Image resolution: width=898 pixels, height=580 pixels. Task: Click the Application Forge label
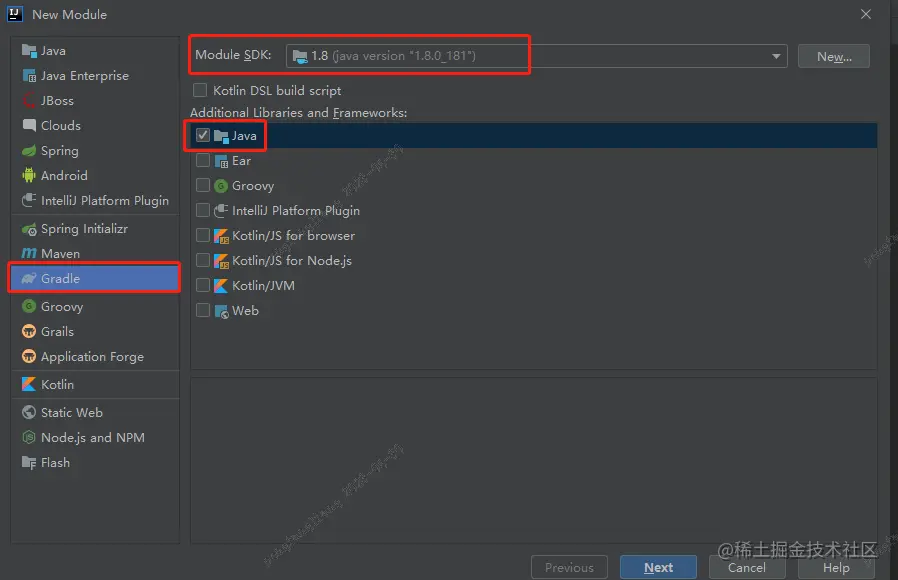pyautogui.click(x=92, y=357)
